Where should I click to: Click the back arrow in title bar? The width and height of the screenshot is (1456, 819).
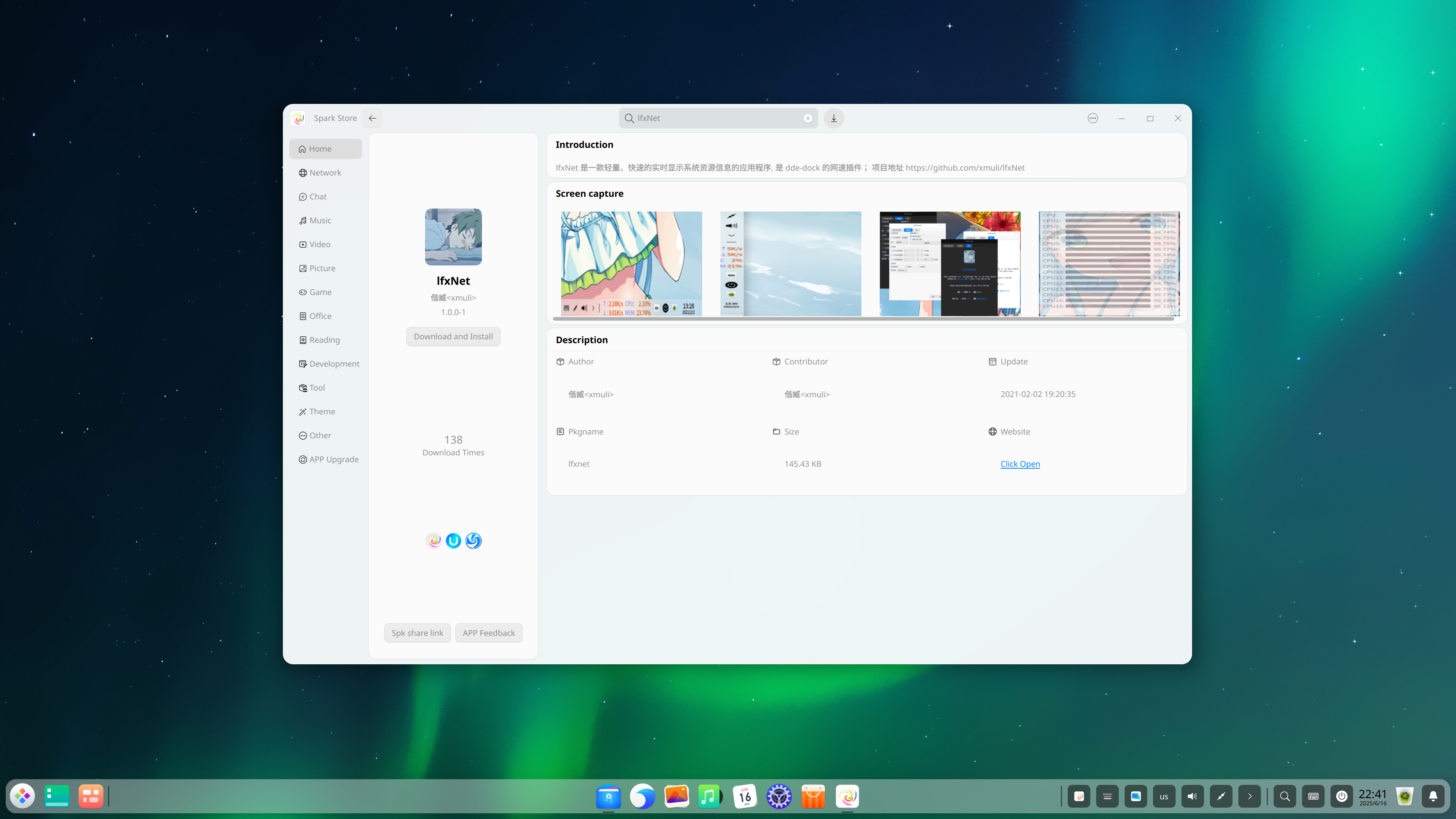point(372,118)
